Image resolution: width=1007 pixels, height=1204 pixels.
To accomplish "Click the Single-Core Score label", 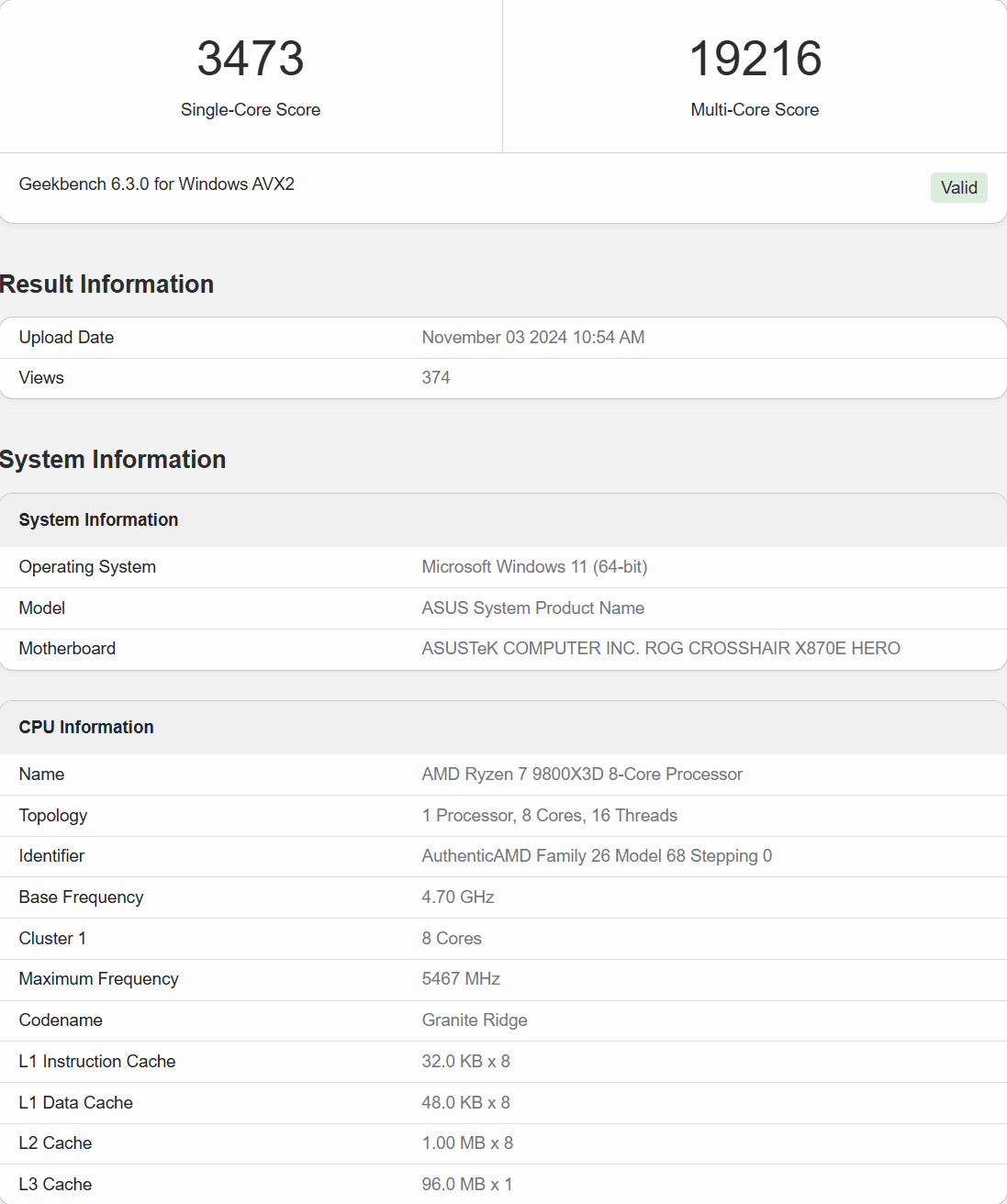I will (x=251, y=110).
